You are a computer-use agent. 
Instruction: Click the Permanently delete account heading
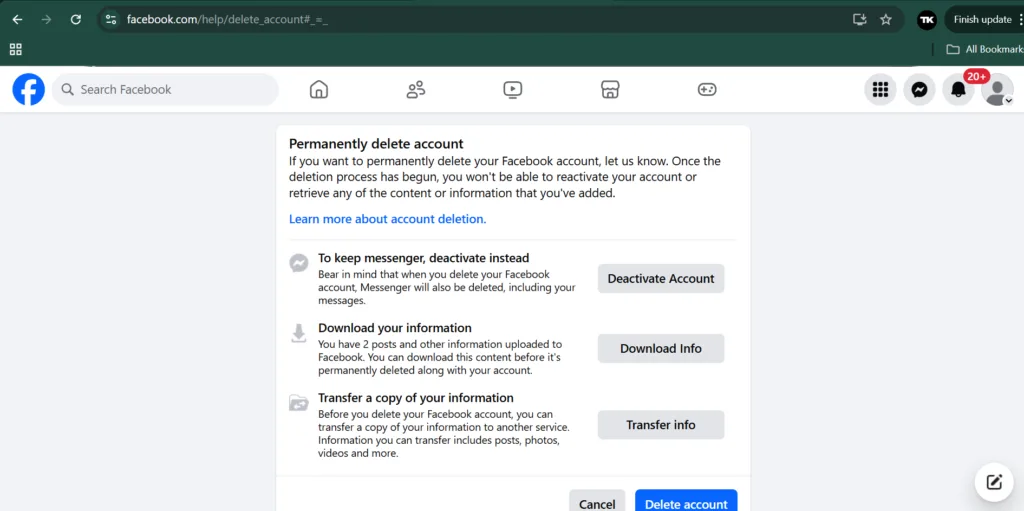tap(376, 144)
